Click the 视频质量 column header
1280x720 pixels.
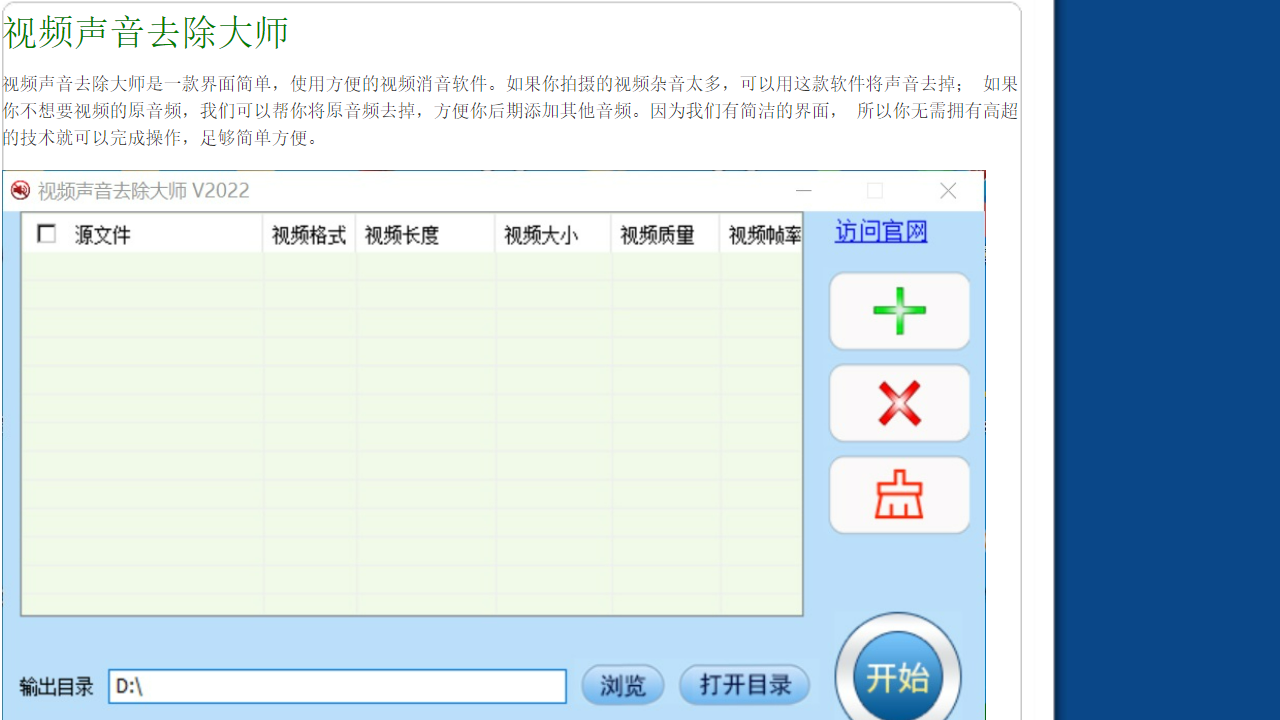(x=659, y=234)
